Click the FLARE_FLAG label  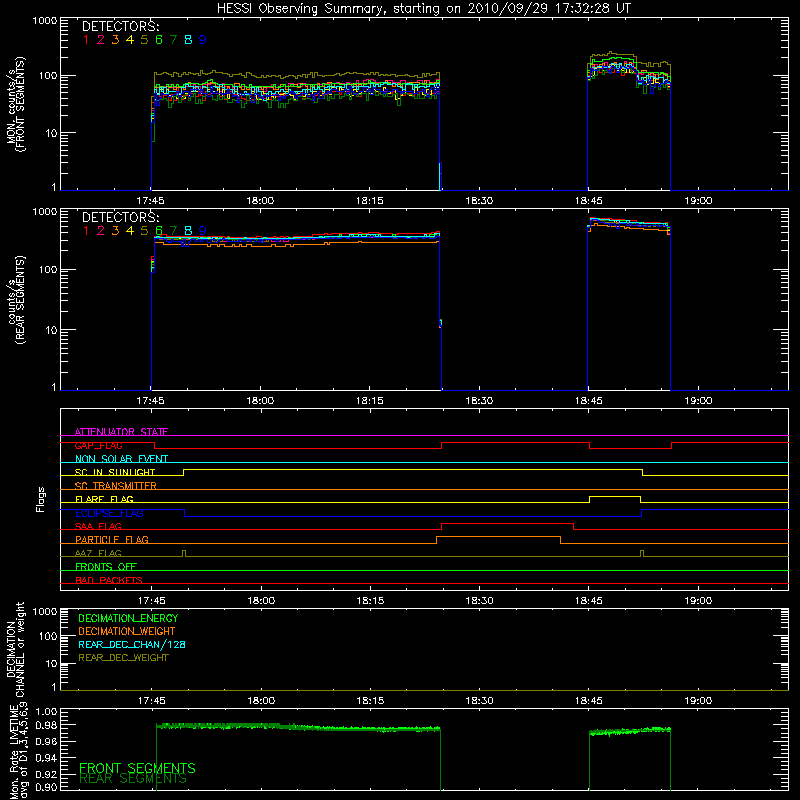pyautogui.click(x=104, y=499)
